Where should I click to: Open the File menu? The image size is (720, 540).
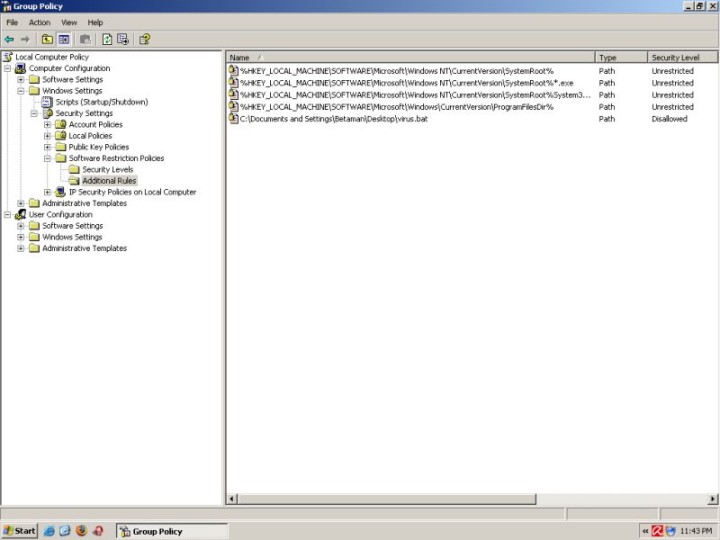(x=12, y=22)
